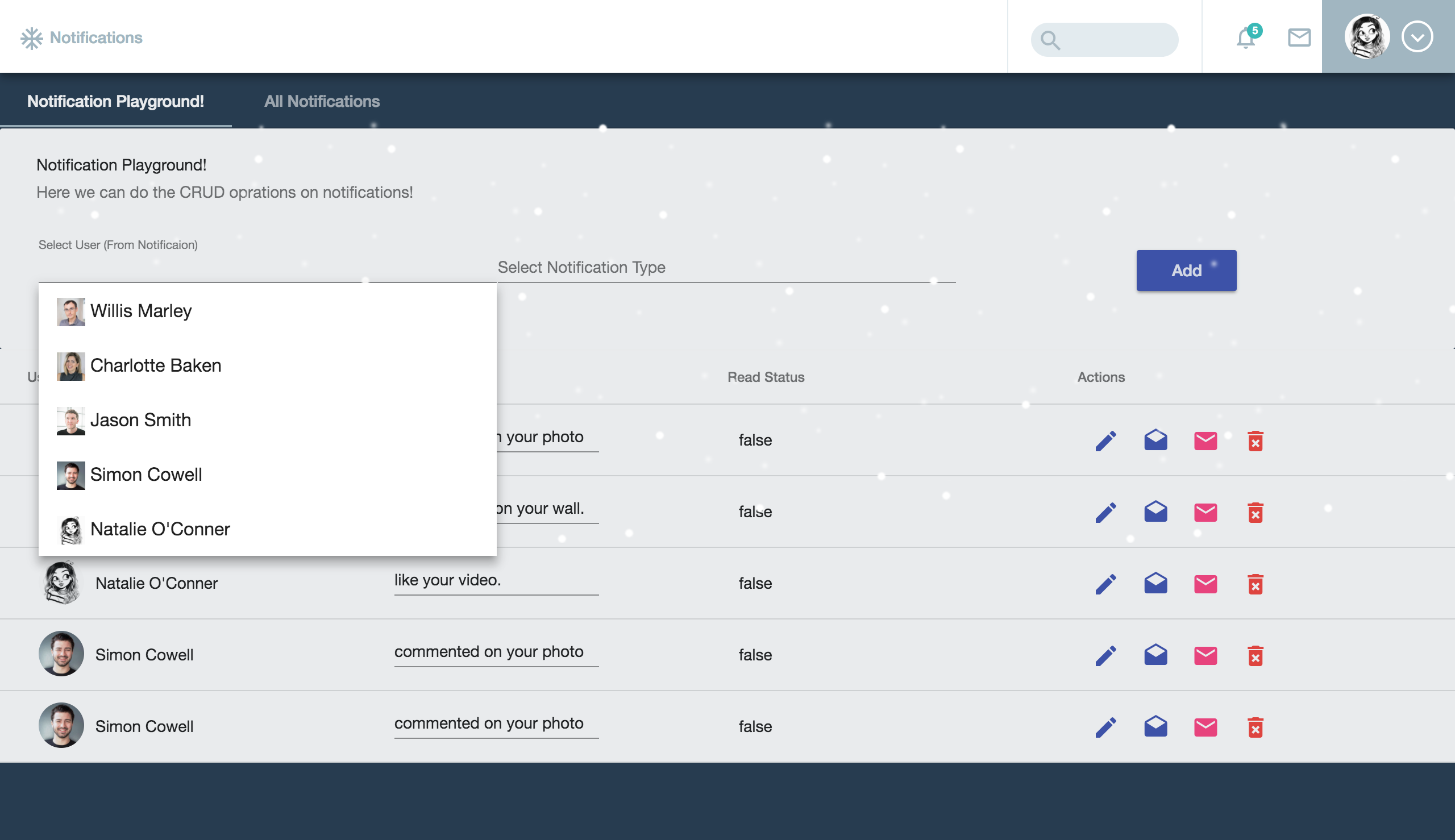
Task: Pick Jason Smith from the list
Action: 140,420
